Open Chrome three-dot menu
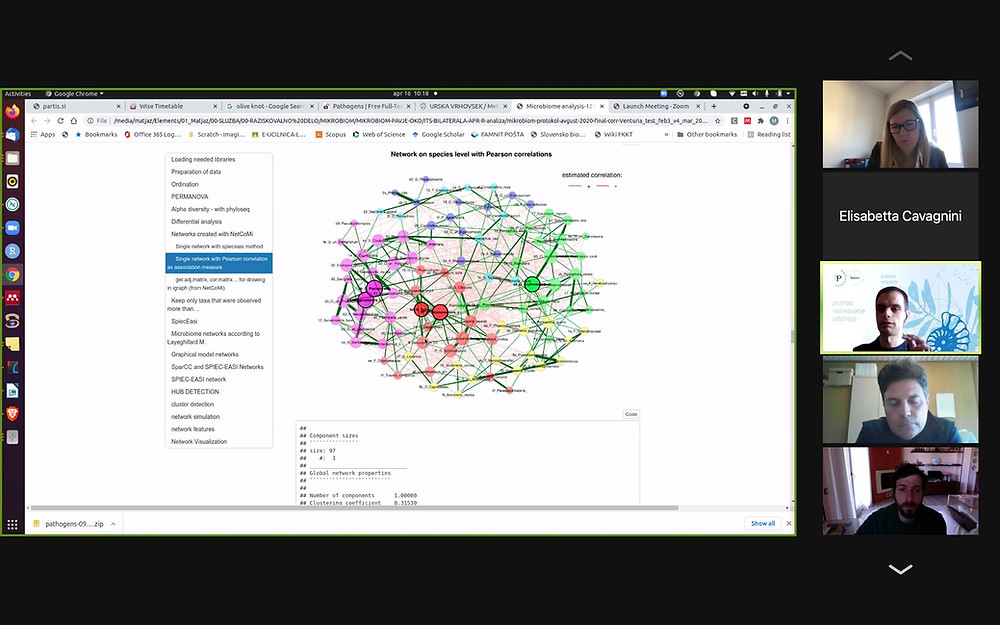 click(787, 121)
